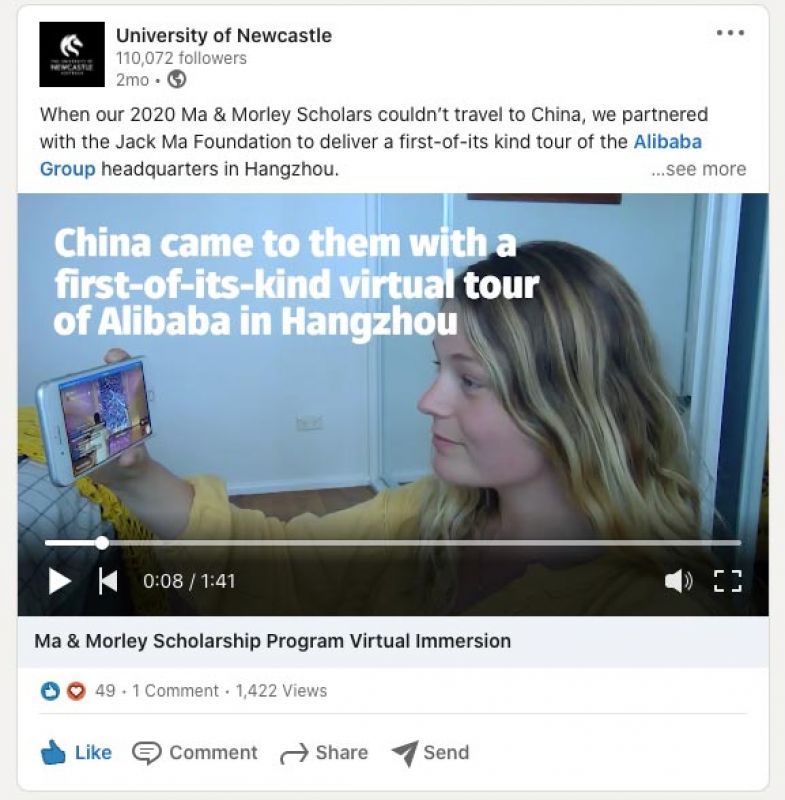View the 49 reactions count
The width and height of the screenshot is (785, 800).
coord(105,691)
